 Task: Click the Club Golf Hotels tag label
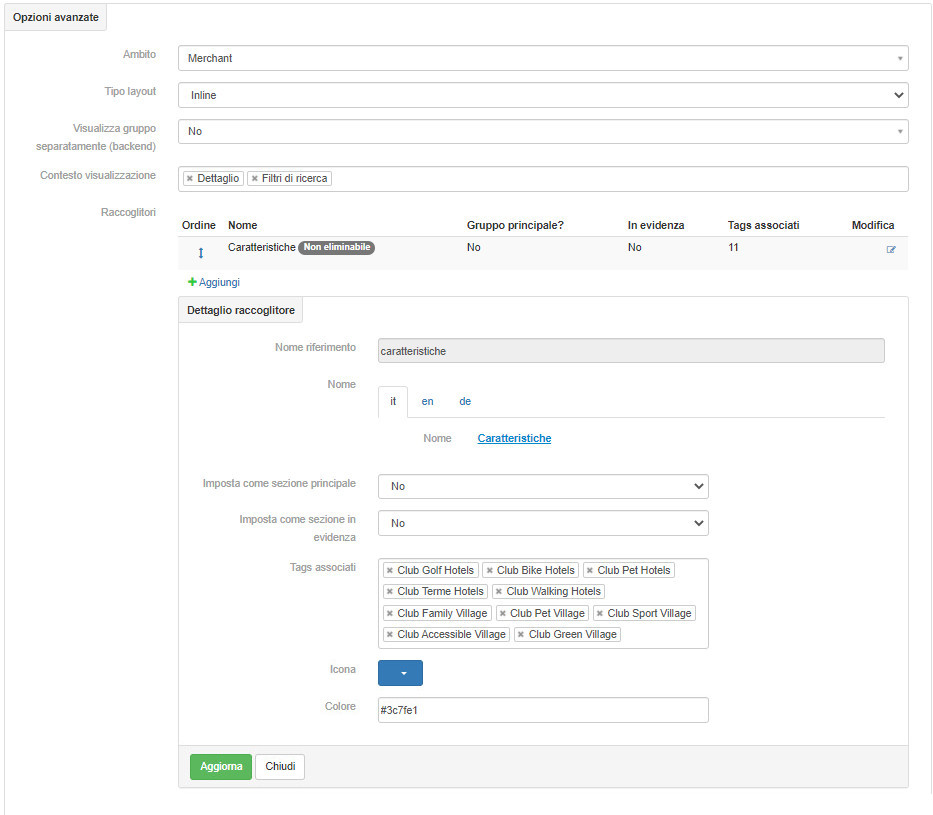436,570
